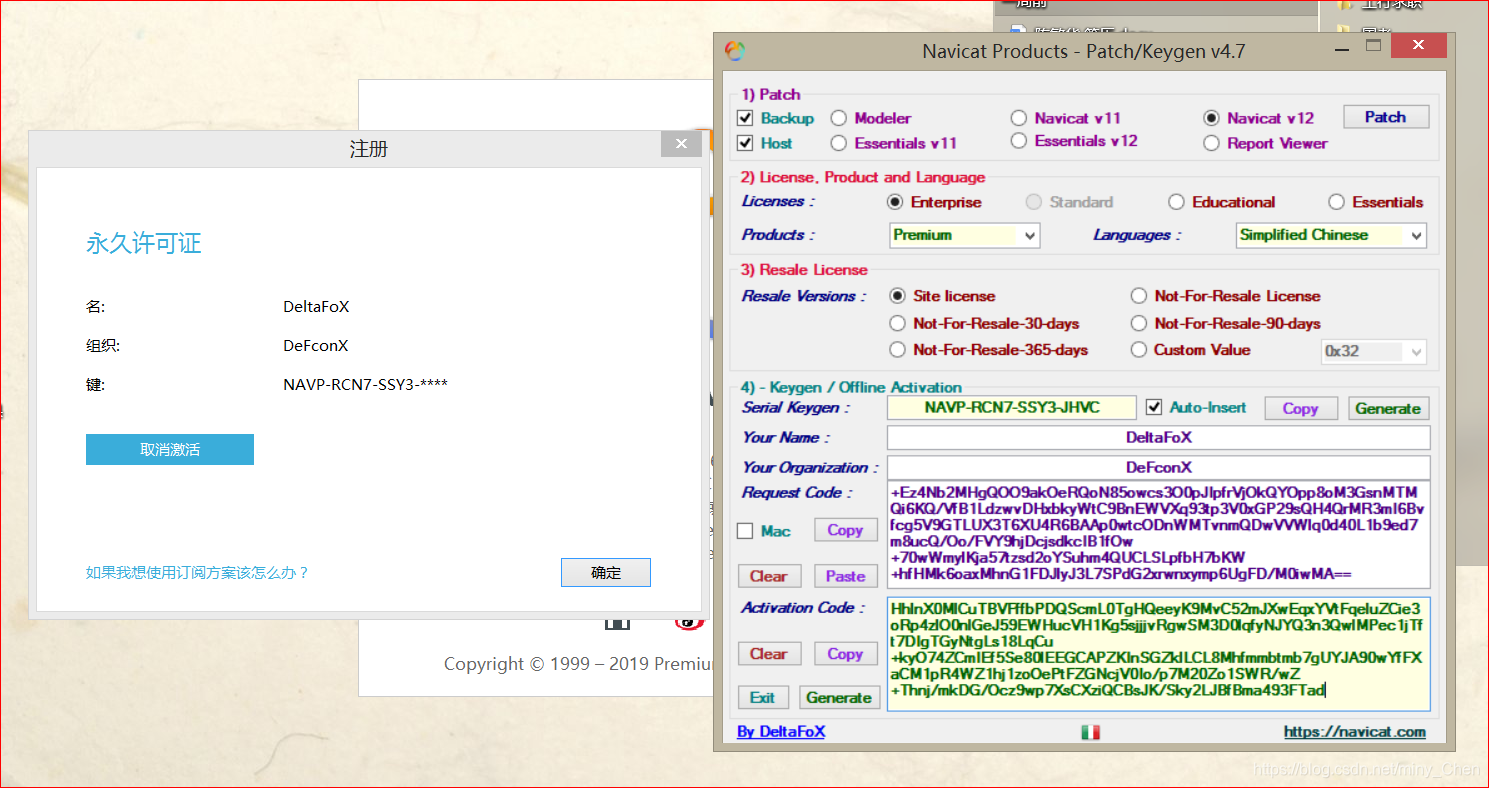The image size is (1489, 788).
Task: Choose Not-For-Resale-30-days option
Action: (x=897, y=323)
